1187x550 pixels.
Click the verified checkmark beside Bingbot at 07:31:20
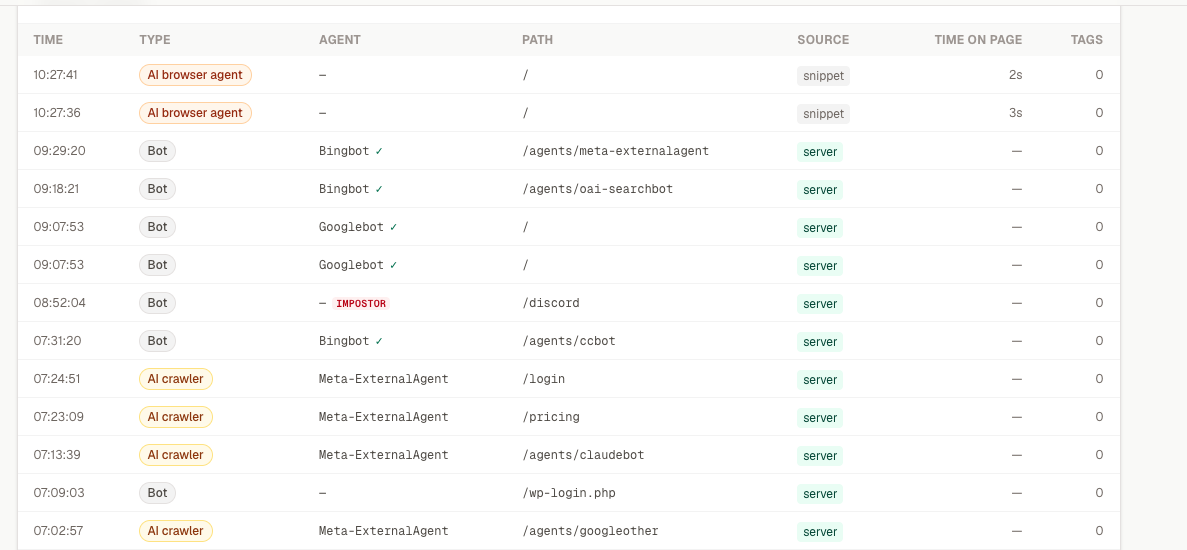[x=379, y=340]
